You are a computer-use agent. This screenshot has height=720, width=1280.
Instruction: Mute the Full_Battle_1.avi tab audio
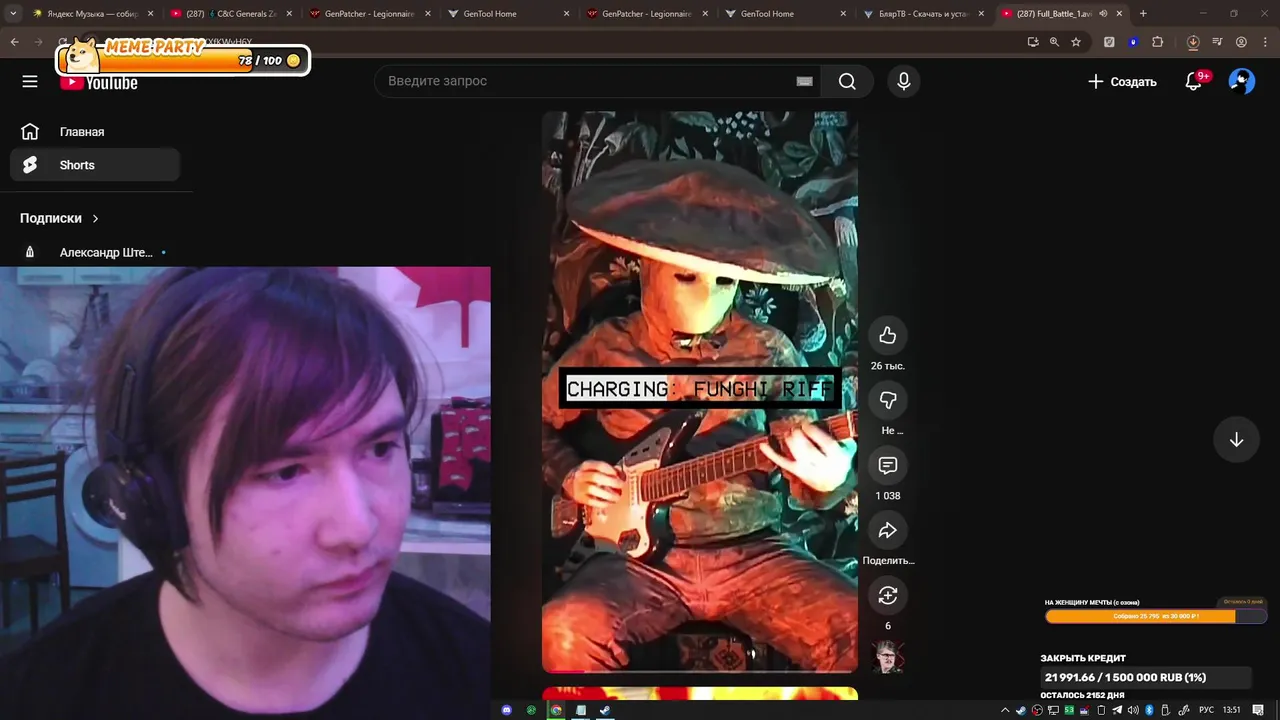point(1103,14)
